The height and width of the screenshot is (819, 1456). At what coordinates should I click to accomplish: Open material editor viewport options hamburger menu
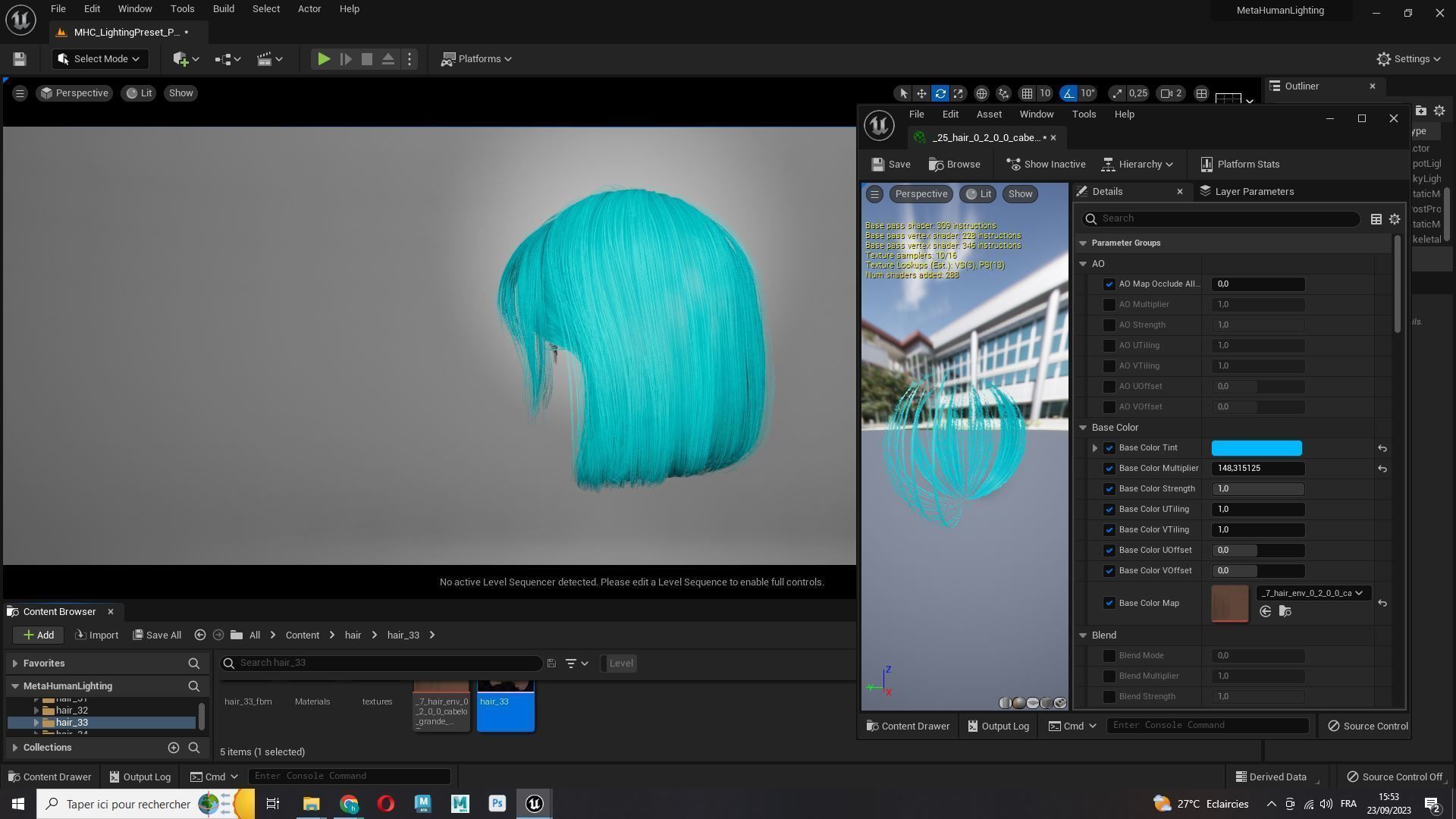point(874,194)
